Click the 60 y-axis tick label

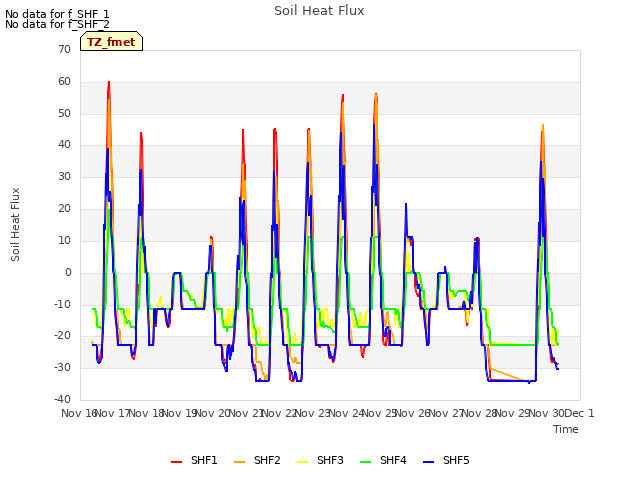point(64,81)
